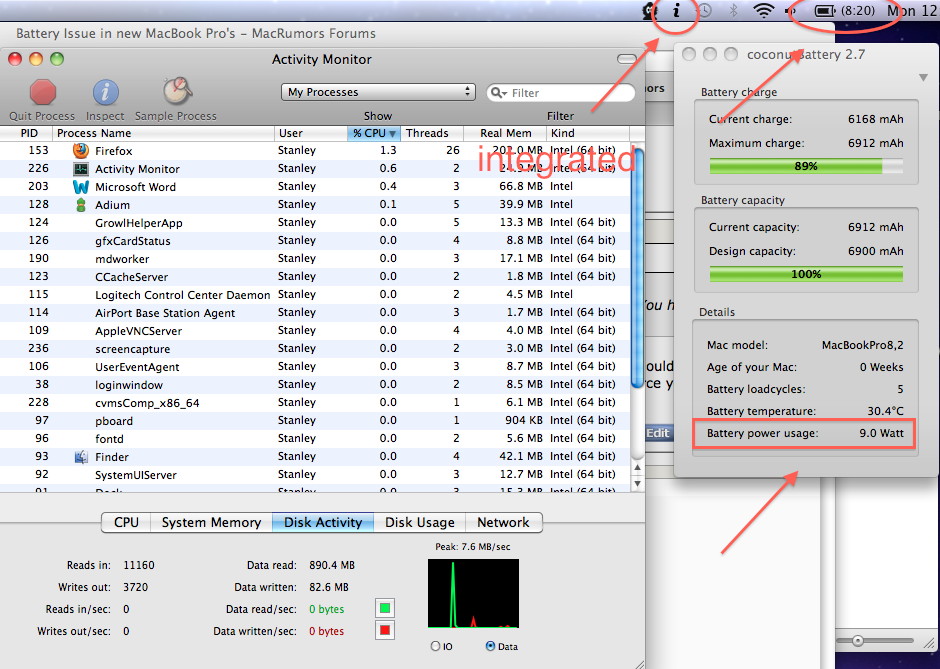
Task: Open the My Processes dropdown
Action: [x=378, y=92]
